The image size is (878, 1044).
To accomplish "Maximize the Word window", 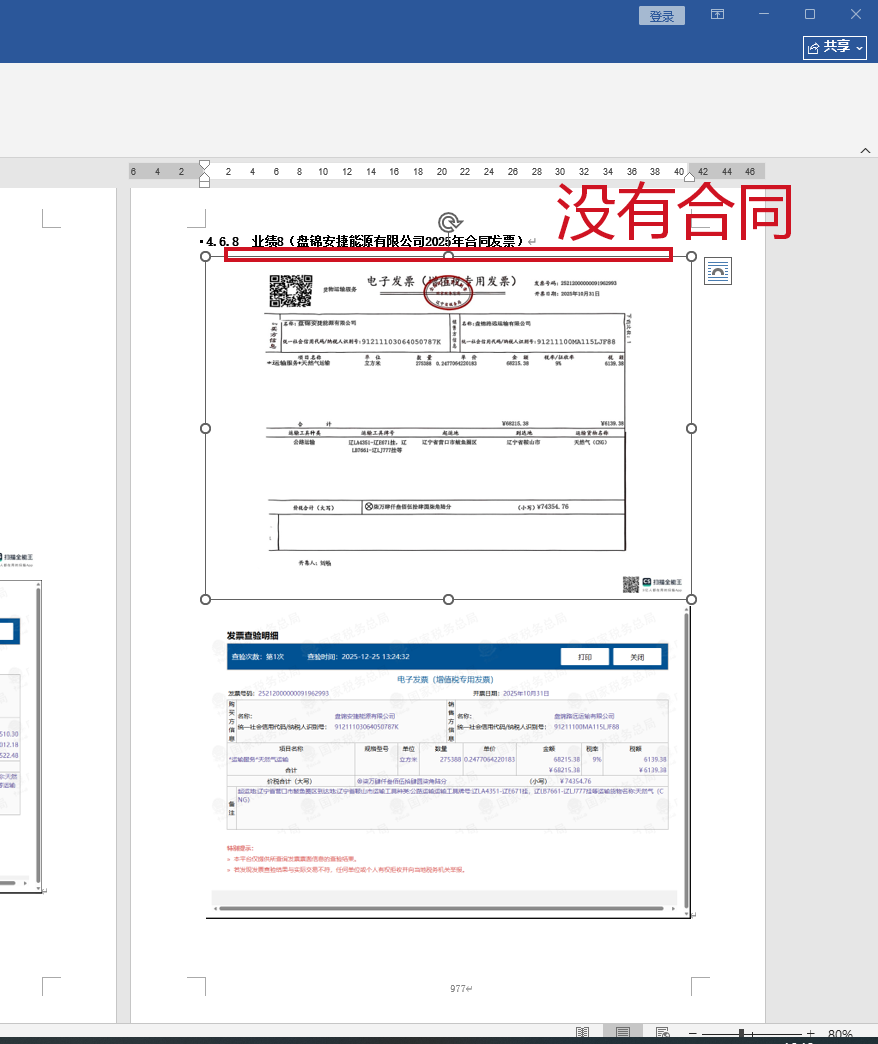I will [x=810, y=14].
